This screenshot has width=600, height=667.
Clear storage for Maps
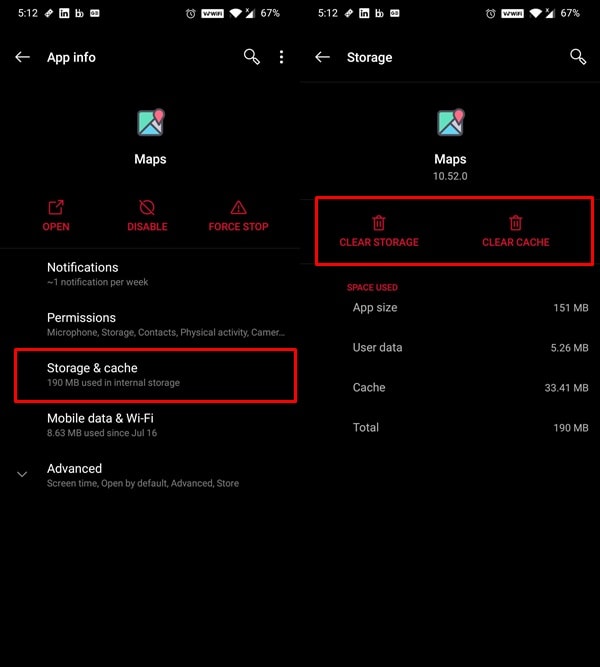click(x=379, y=231)
